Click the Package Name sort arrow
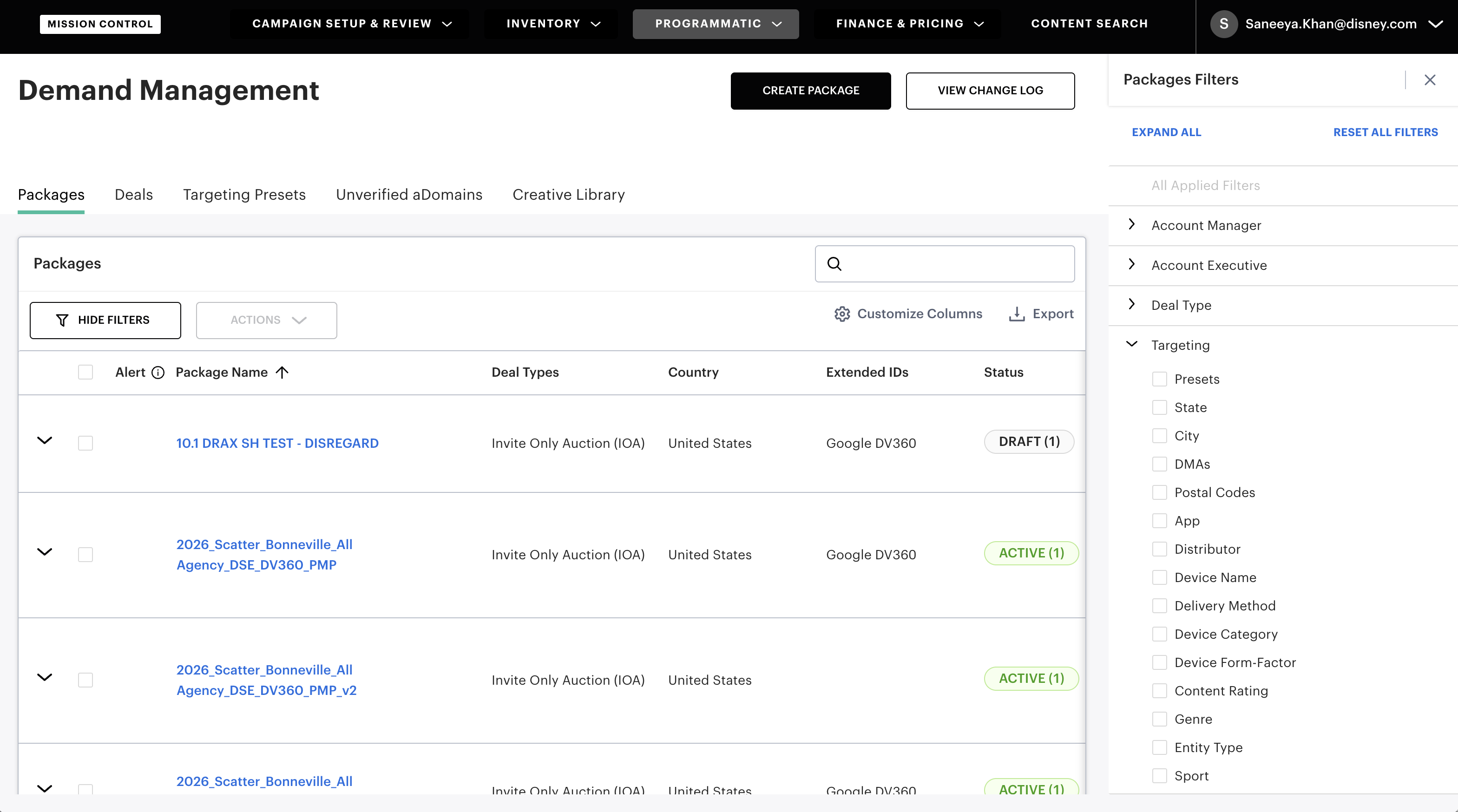The height and width of the screenshot is (812, 1458). coord(282,373)
